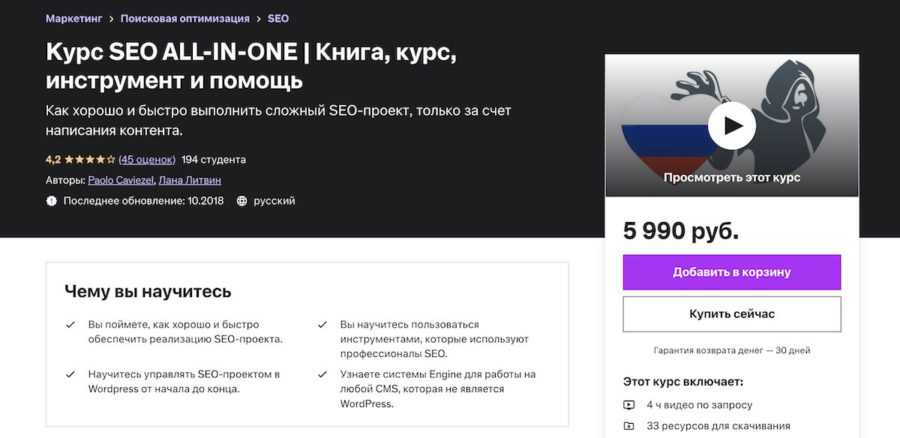Open the SEO breadcrumb link
Screen dimensions: 900x438
(278, 18)
